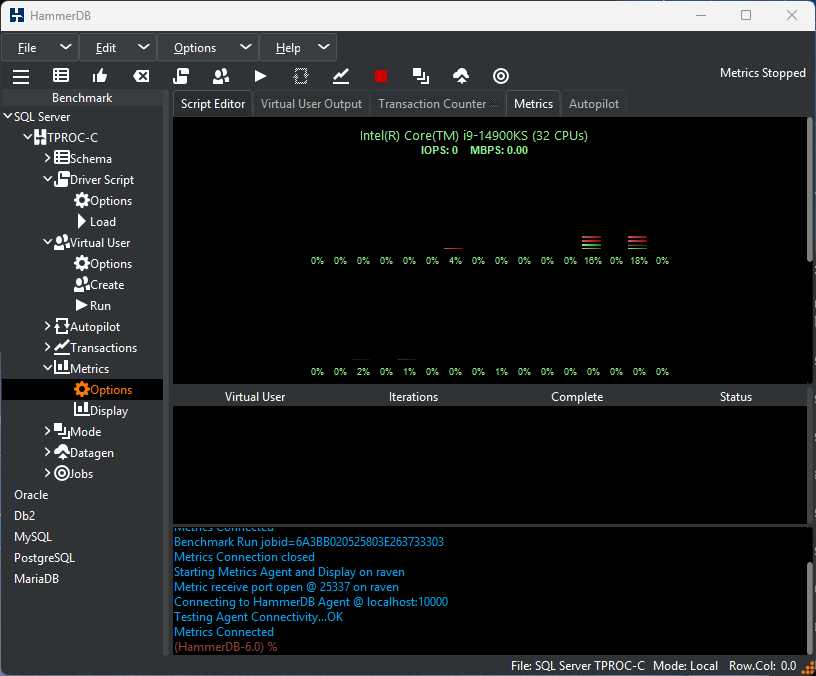The image size is (816, 676).
Task: Click the Benchmark panel header
Action: pos(82,97)
